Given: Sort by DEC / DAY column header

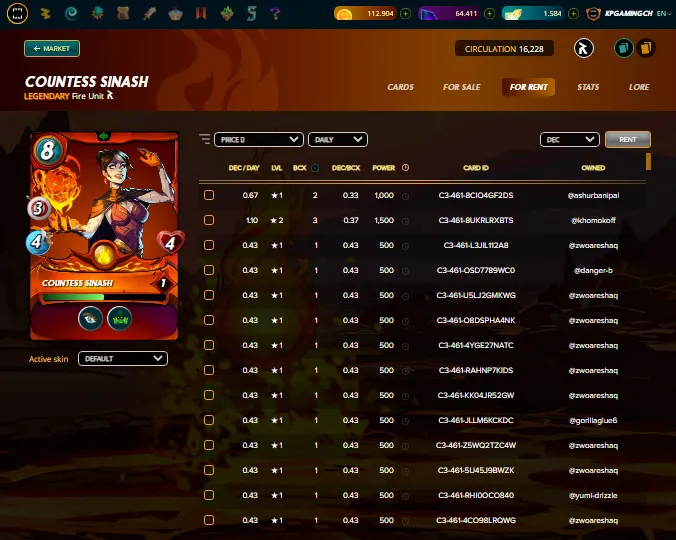Looking at the screenshot, I should pyautogui.click(x=244, y=168).
